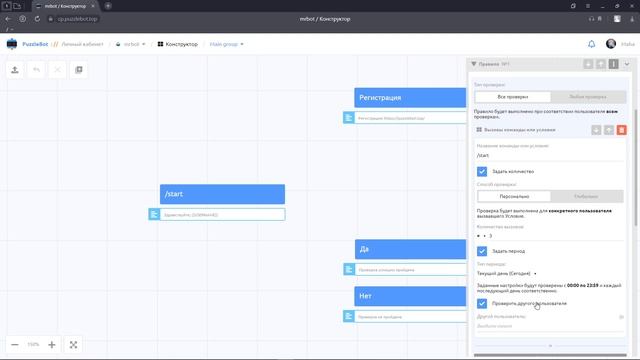The image size is (640, 360).
Task: Select the Персонально check method
Action: coord(514,196)
